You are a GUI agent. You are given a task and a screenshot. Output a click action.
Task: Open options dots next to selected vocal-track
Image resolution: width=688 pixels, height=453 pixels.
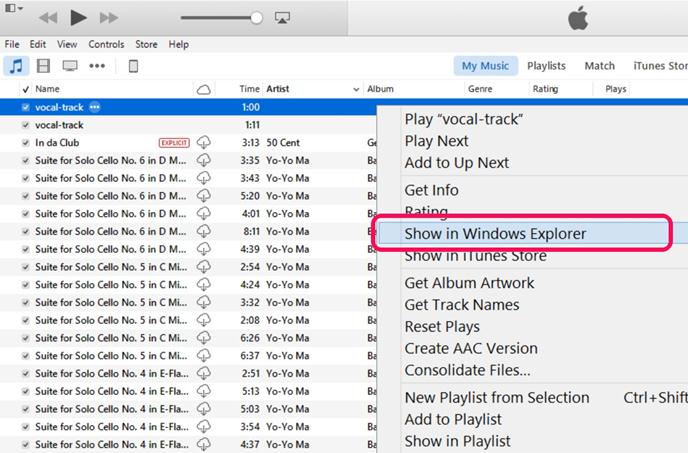click(95, 107)
